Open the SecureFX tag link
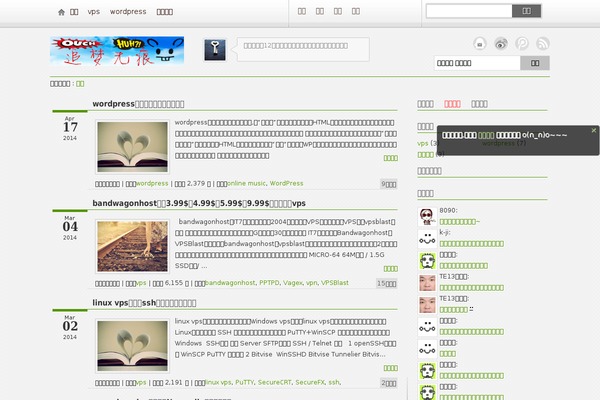Image resolution: width=600 pixels, height=400 pixels. point(310,382)
